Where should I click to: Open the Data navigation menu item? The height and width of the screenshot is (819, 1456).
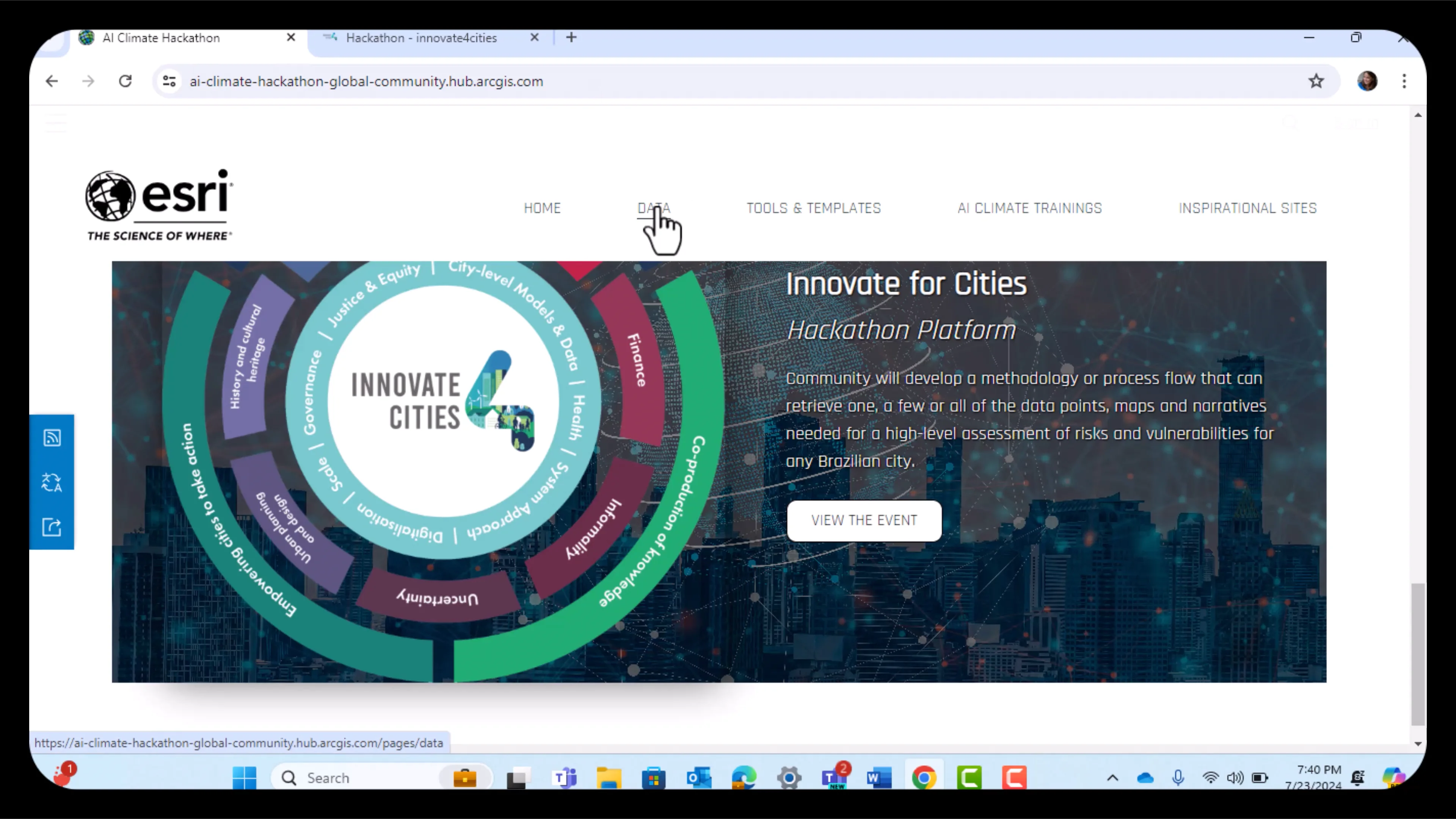tap(653, 208)
